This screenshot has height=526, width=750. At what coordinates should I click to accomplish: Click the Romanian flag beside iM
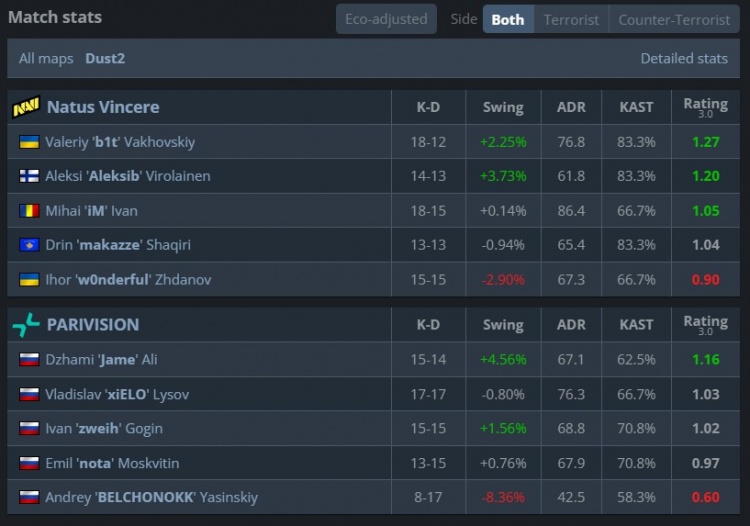coord(29,211)
